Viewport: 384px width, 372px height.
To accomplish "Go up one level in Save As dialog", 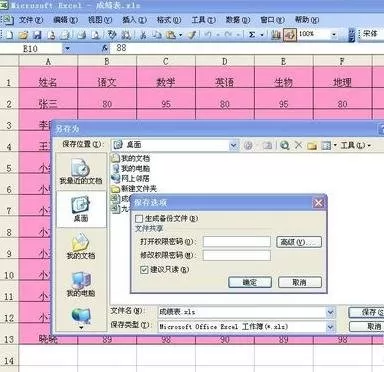I will (267, 145).
